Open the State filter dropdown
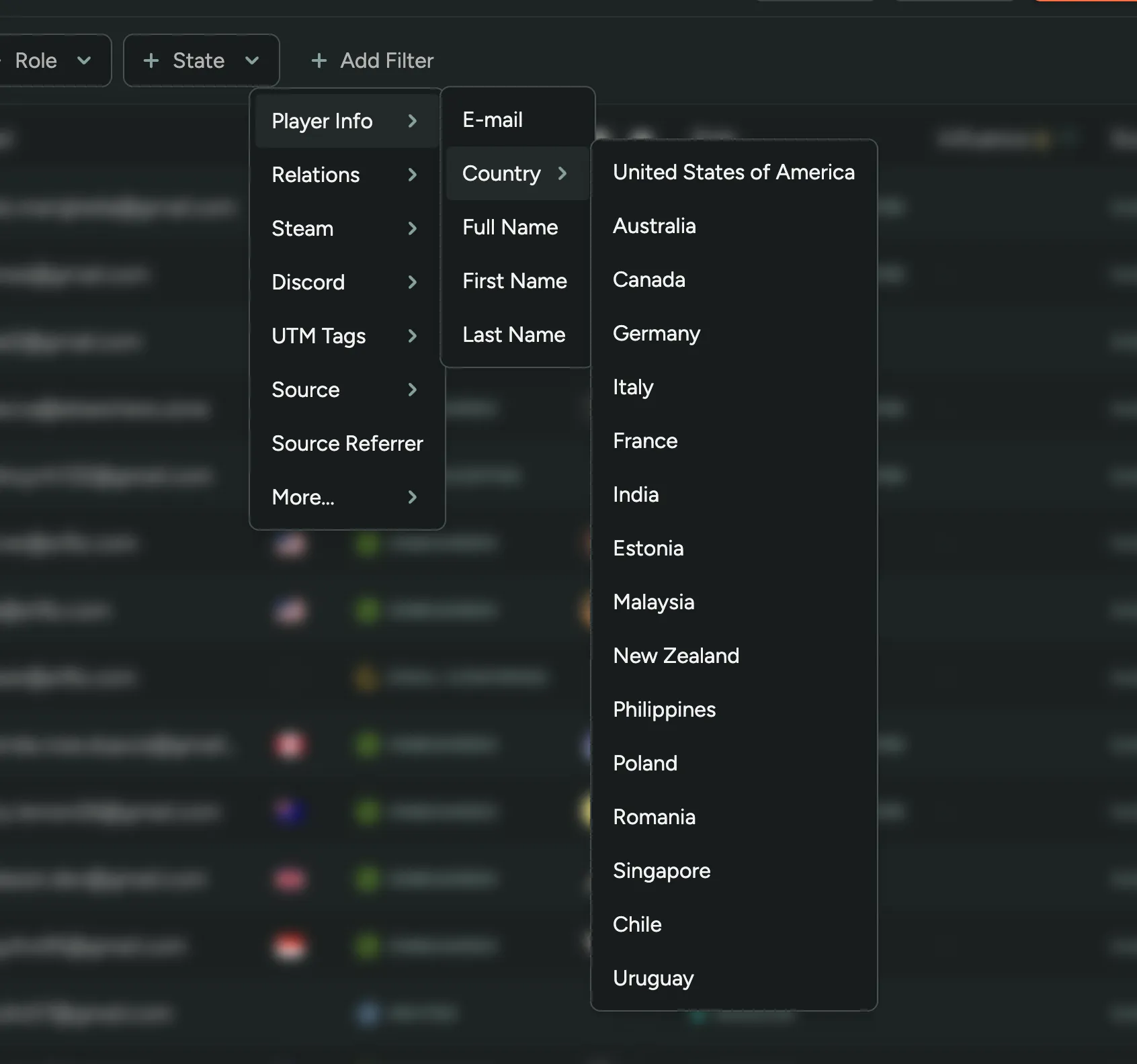The image size is (1137, 1064). (201, 60)
